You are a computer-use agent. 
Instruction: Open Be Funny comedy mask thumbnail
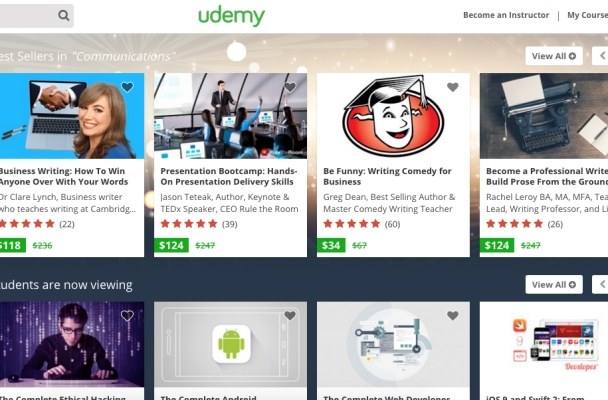pyautogui.click(x=393, y=116)
